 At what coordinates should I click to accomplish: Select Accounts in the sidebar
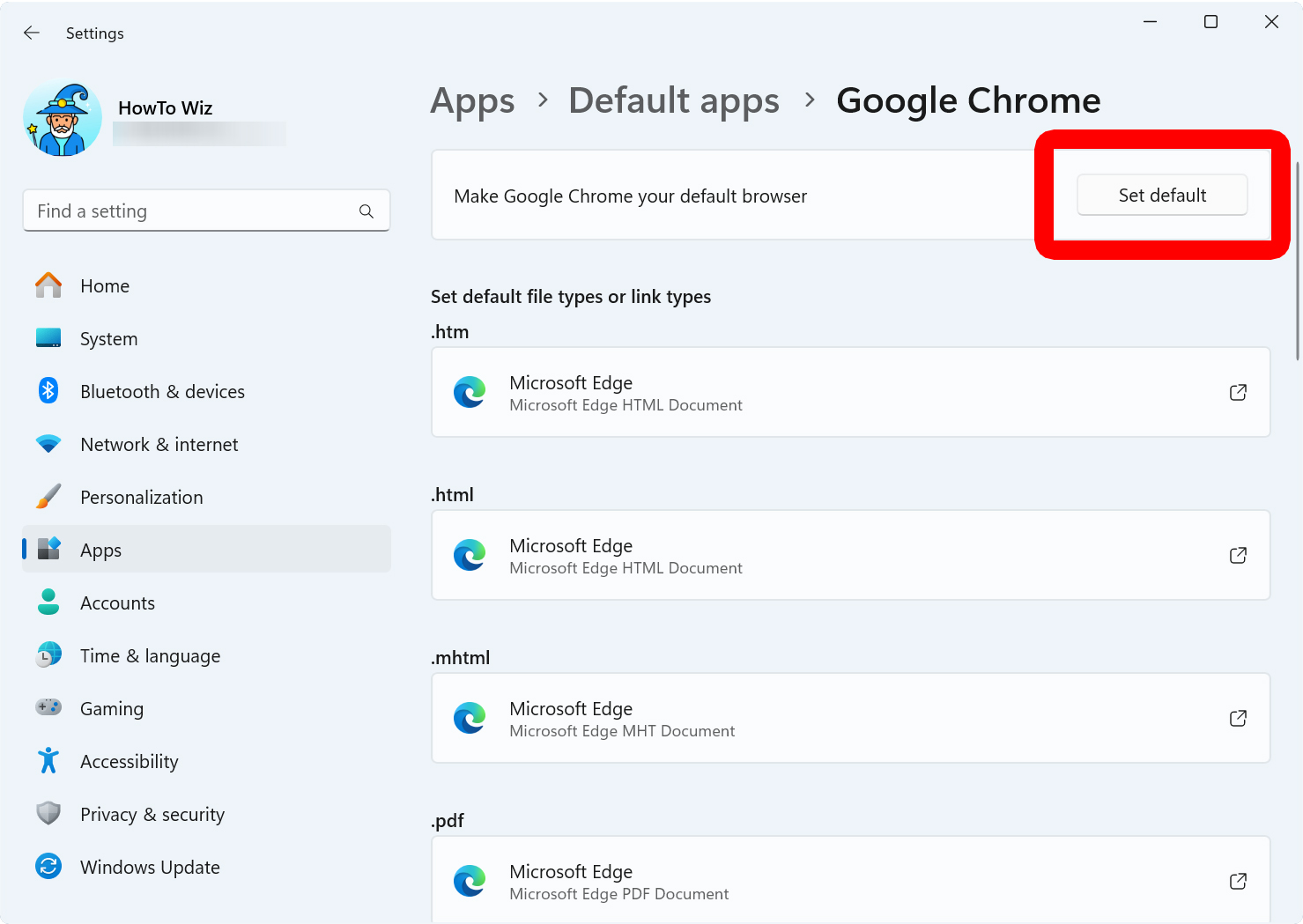click(117, 602)
